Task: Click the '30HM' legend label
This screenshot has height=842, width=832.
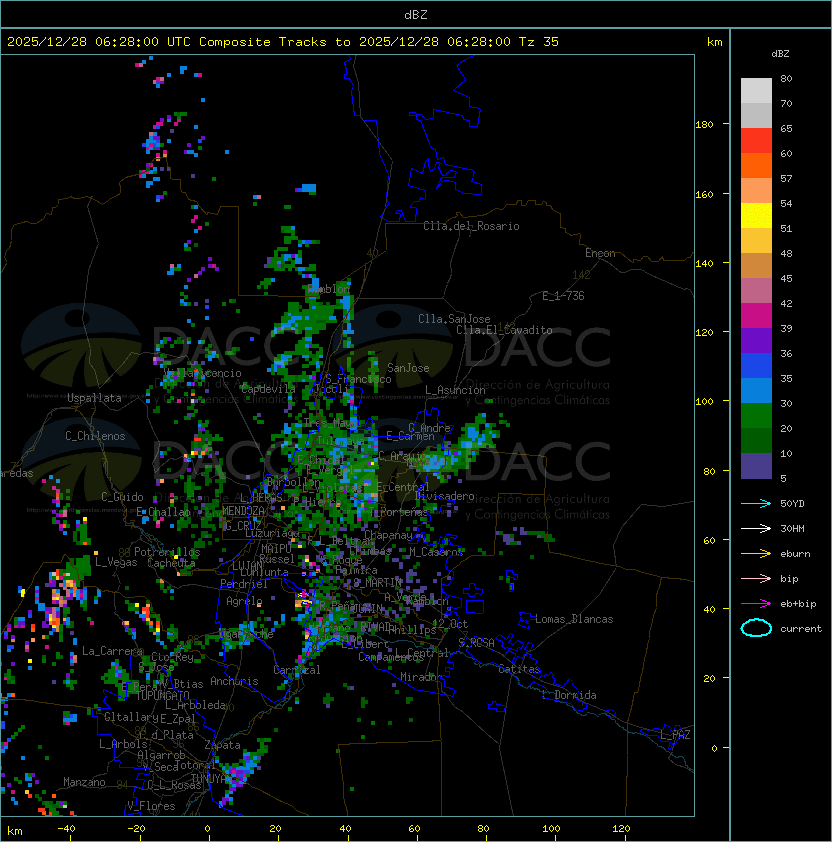Action: (x=792, y=528)
